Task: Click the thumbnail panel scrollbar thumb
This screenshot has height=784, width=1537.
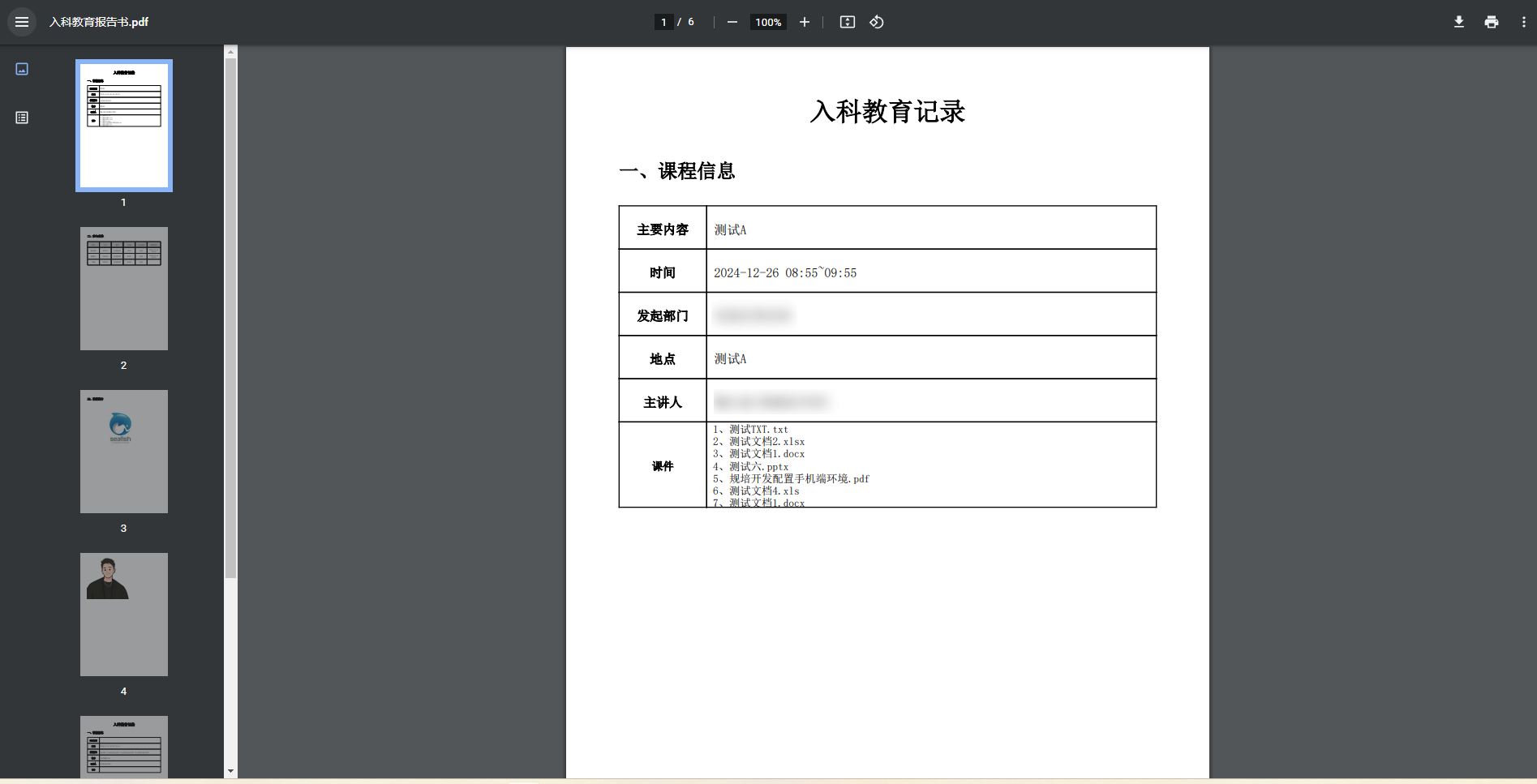Action: [231, 318]
